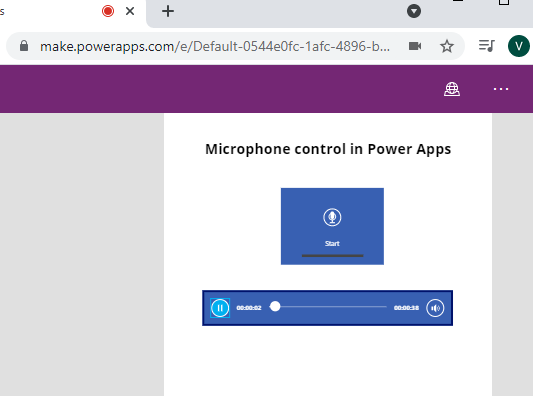Open the Power Apps more options ellipsis
Screen dimensions: 533x396
tap(501, 89)
